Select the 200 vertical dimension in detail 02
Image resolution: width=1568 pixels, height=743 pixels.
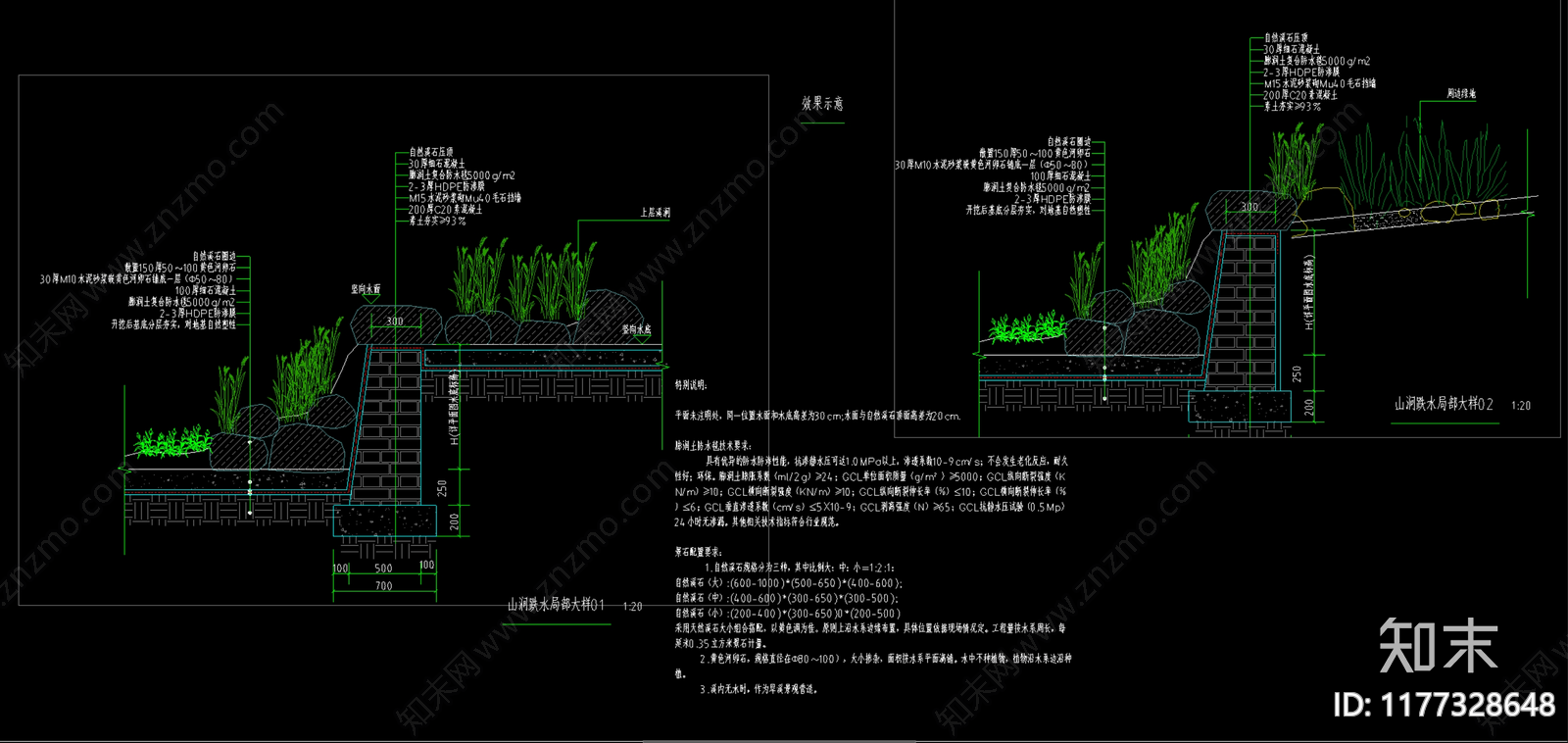tap(1310, 408)
